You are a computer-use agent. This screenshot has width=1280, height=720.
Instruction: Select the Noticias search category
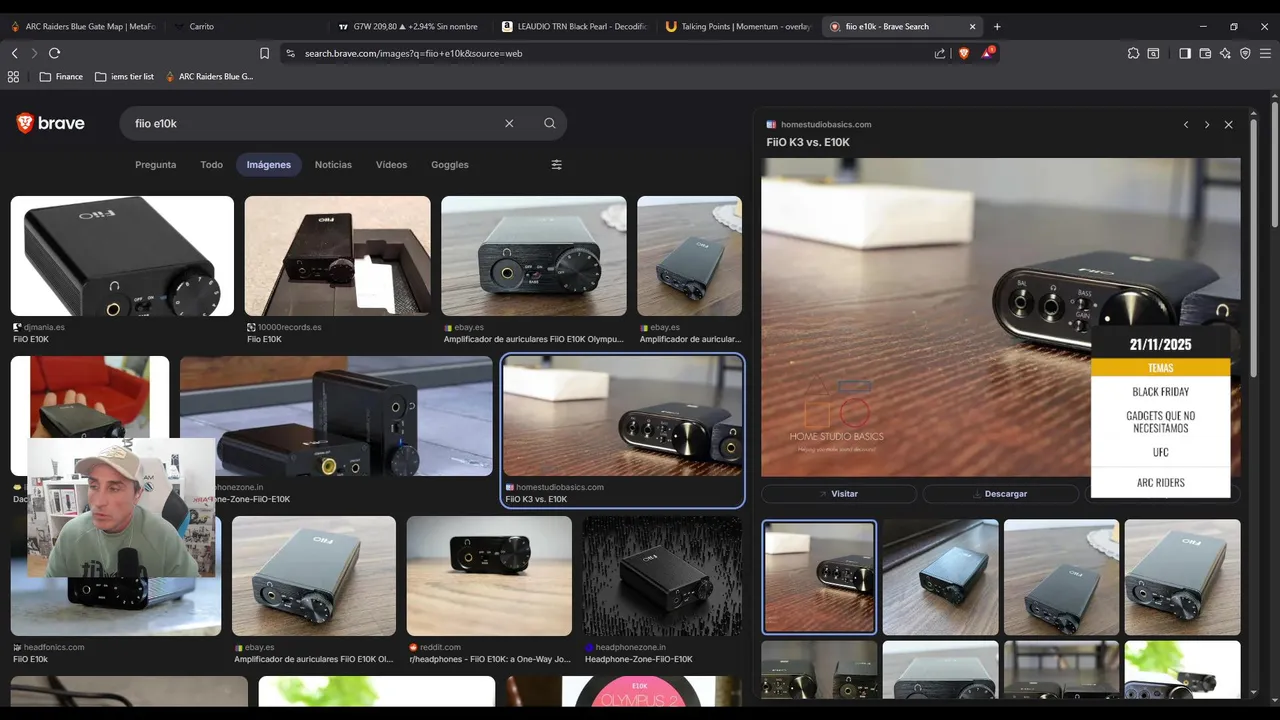(x=333, y=165)
